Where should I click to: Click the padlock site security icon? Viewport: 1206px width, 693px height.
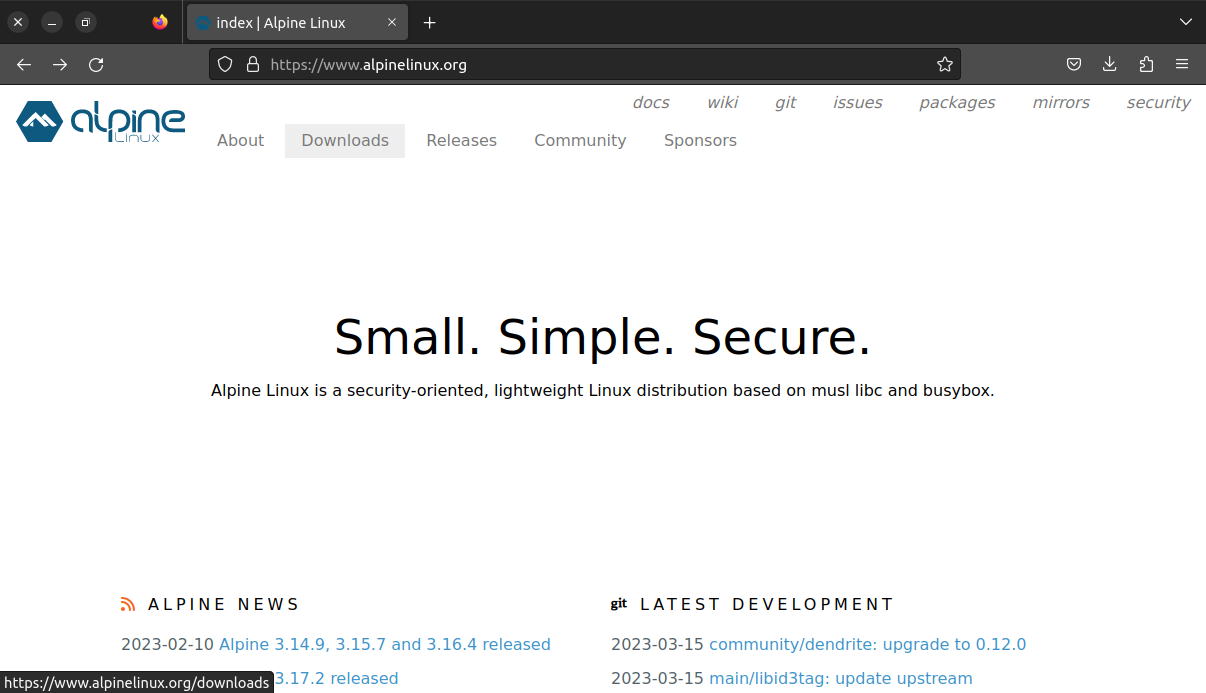pos(252,65)
